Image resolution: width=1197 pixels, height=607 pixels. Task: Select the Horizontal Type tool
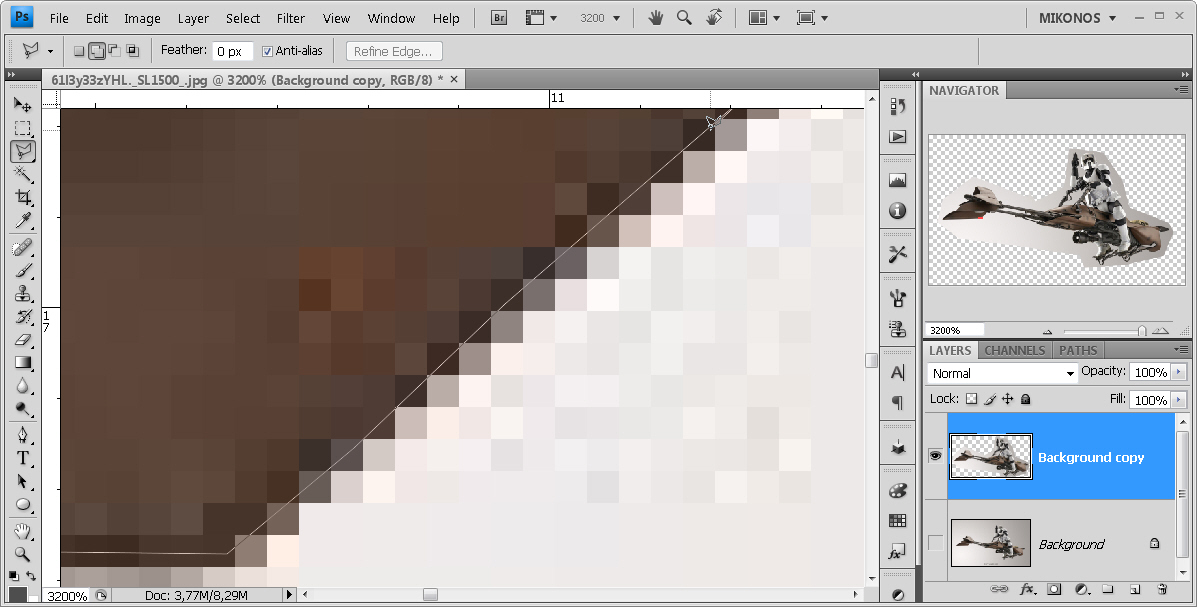click(23, 458)
